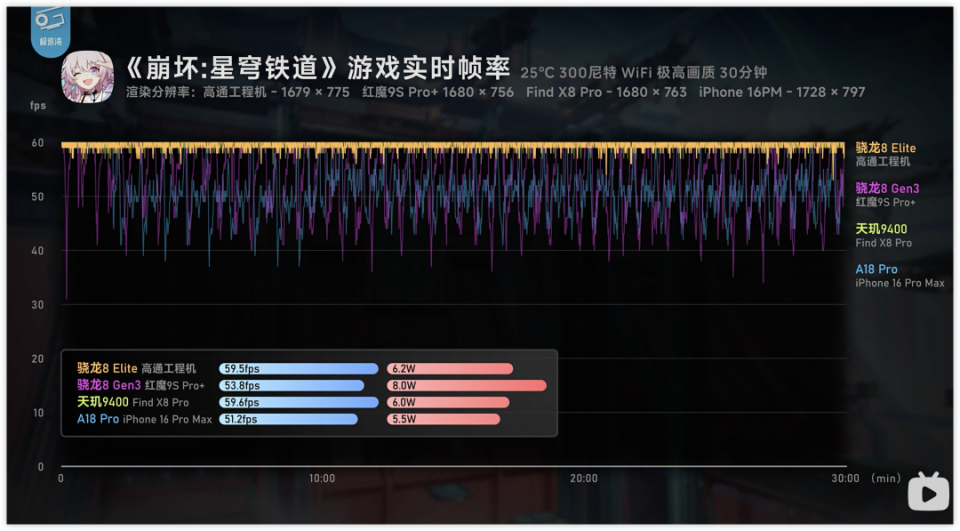This screenshot has width=960, height=531.
Task: Click the 5.5W power bar
Action: coord(443,420)
